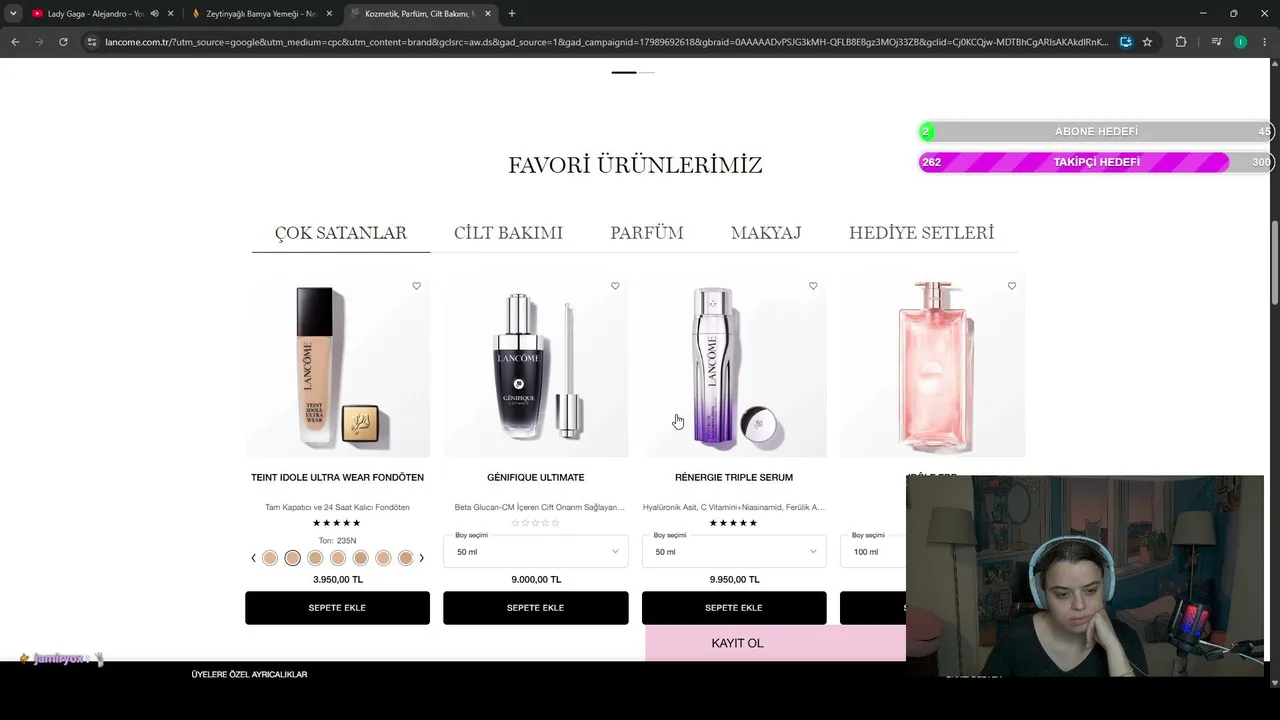This screenshot has width=1280, height=720.
Task: Open a new browser tab
Action: (x=512, y=14)
